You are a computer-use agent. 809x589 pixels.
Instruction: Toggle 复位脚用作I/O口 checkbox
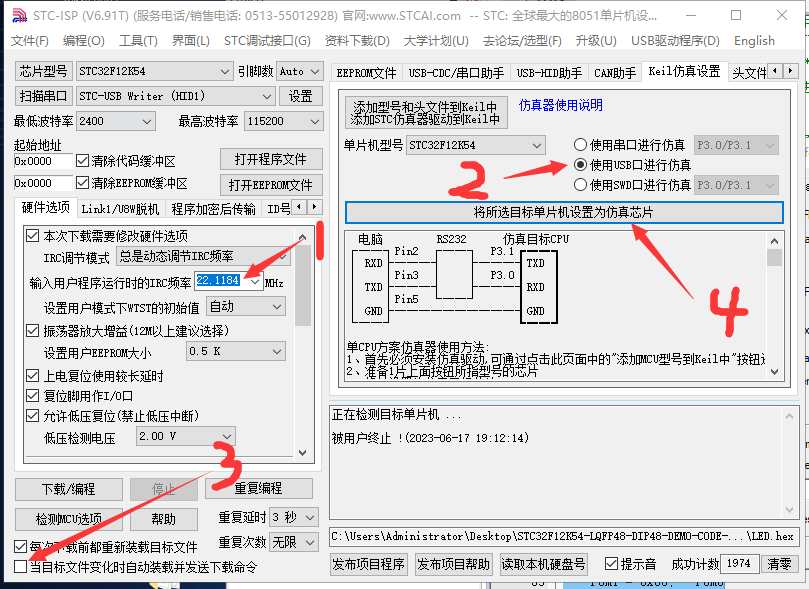pyautogui.click(x=33, y=396)
